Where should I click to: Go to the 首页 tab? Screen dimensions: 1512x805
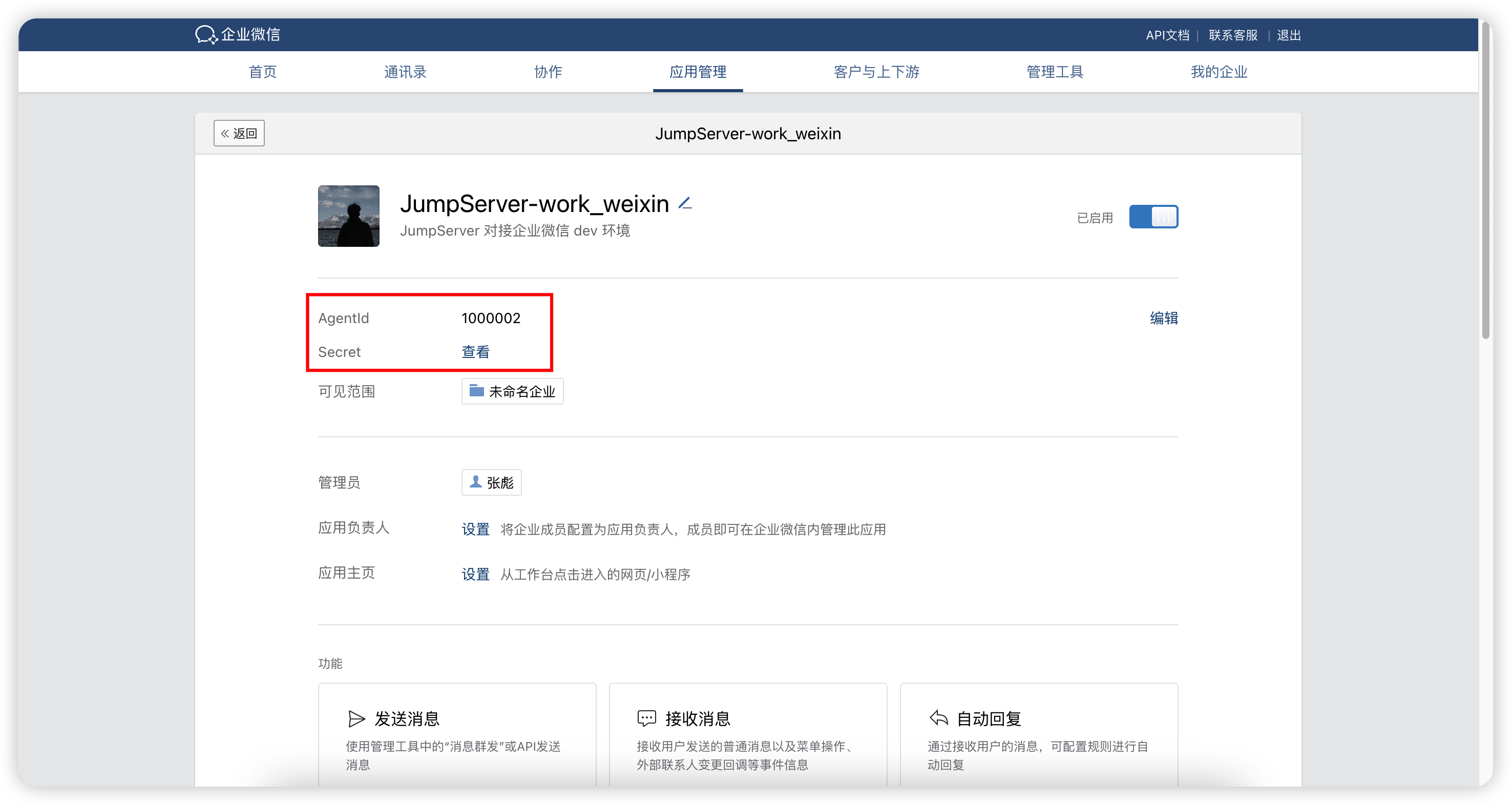point(262,72)
